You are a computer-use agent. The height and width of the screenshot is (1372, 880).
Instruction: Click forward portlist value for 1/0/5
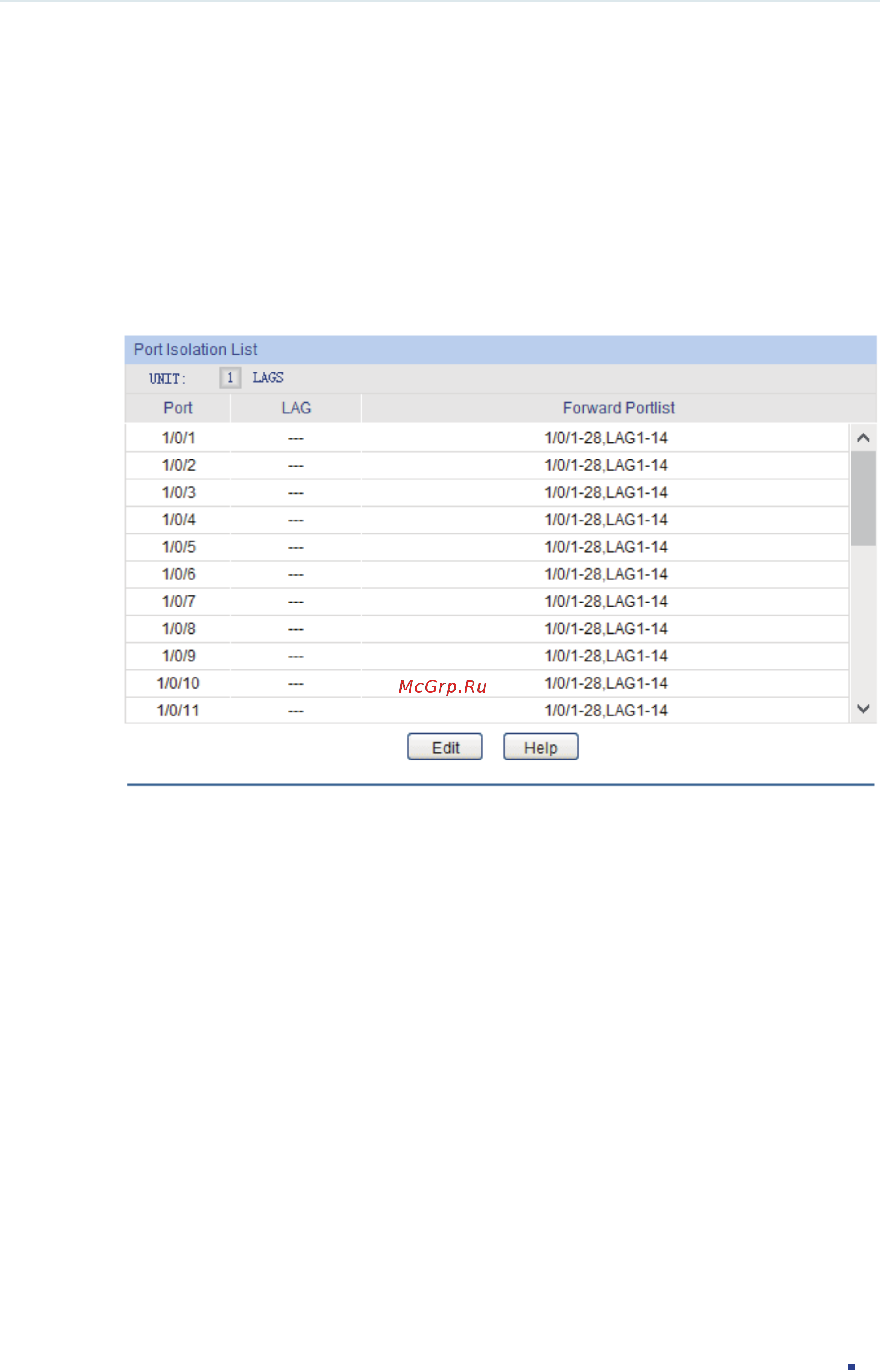coord(606,547)
